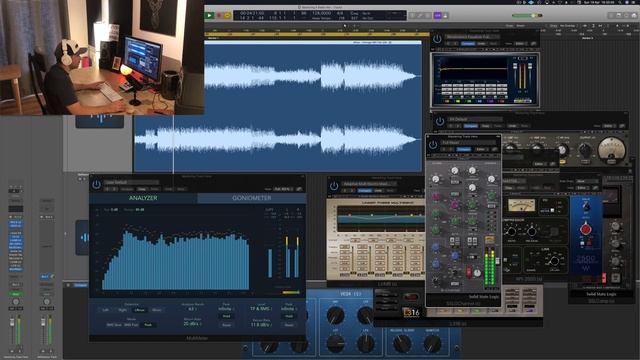Toggle the yellow Cycle button

tap(227, 16)
